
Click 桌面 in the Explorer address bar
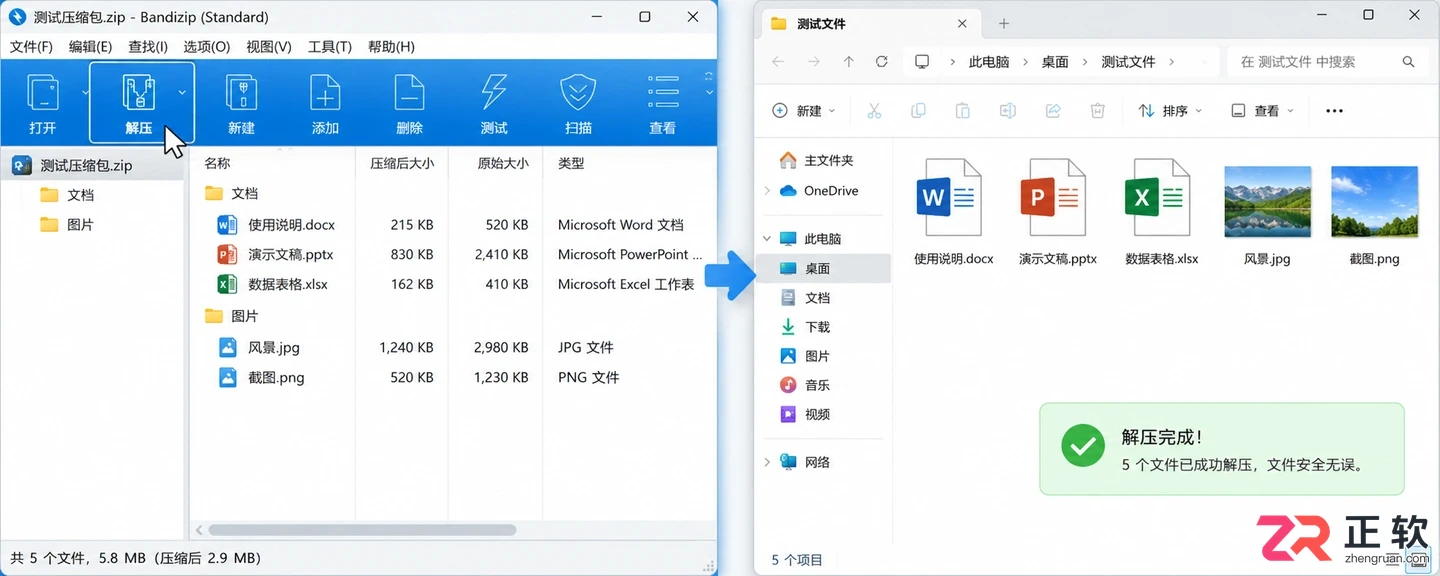1055,62
